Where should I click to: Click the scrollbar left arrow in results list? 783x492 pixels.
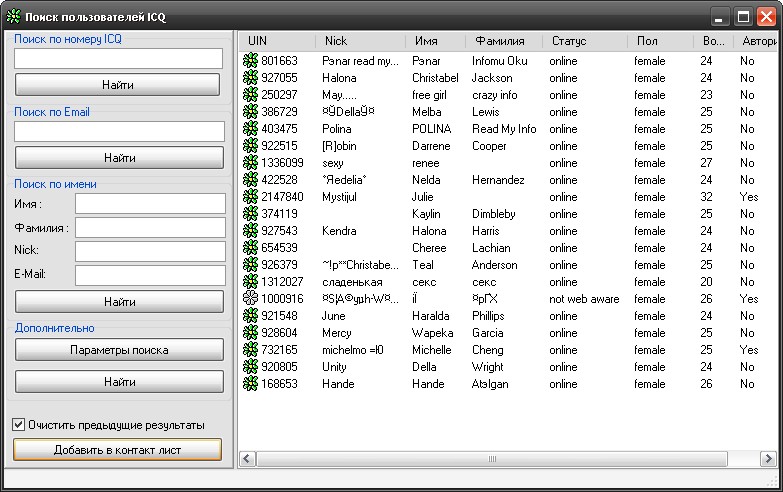[x=248, y=459]
